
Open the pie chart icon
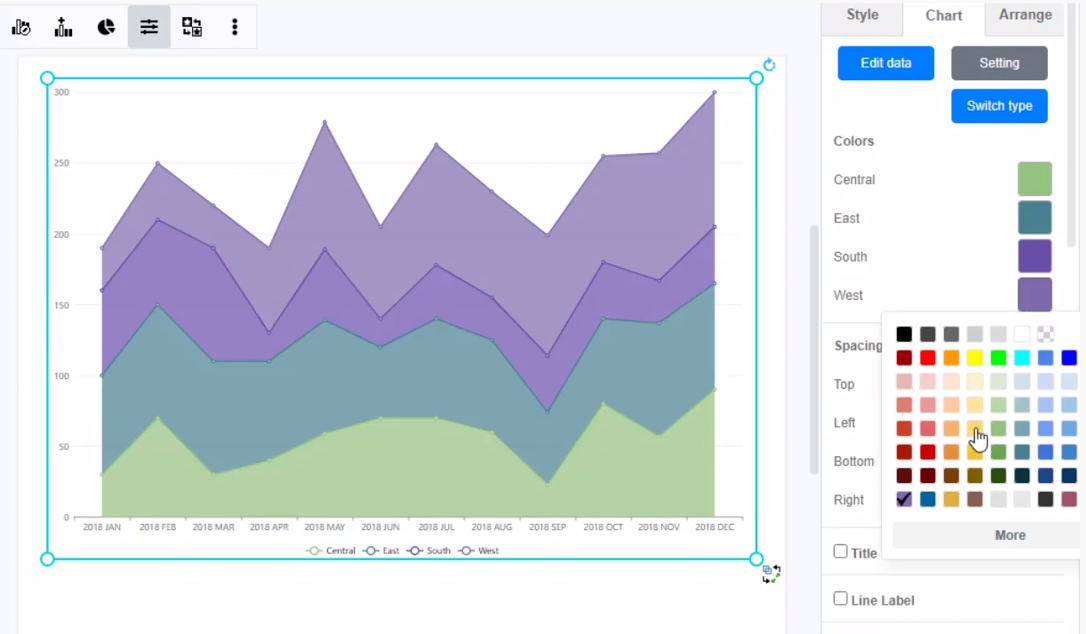(106, 27)
